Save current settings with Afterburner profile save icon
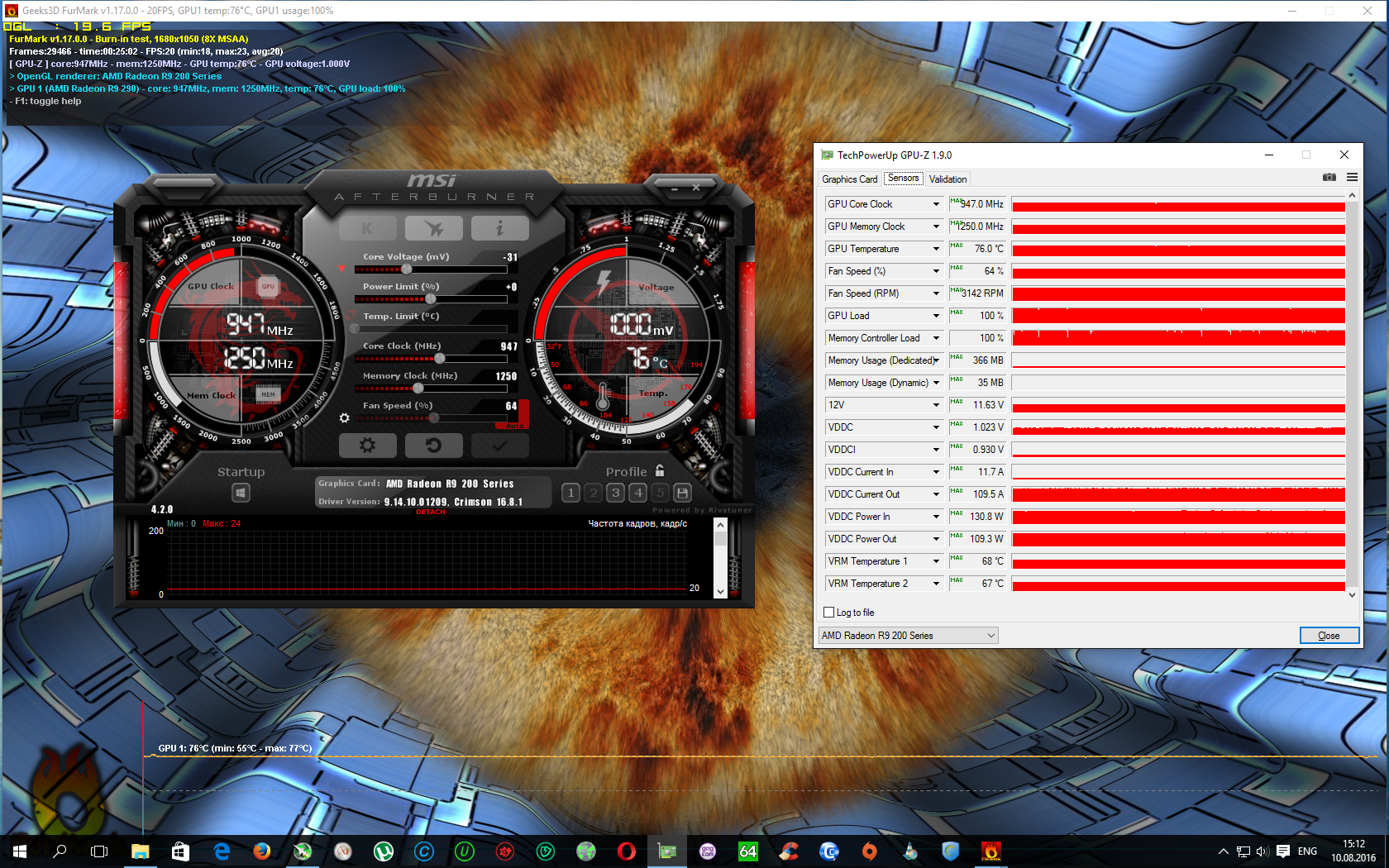 point(682,493)
